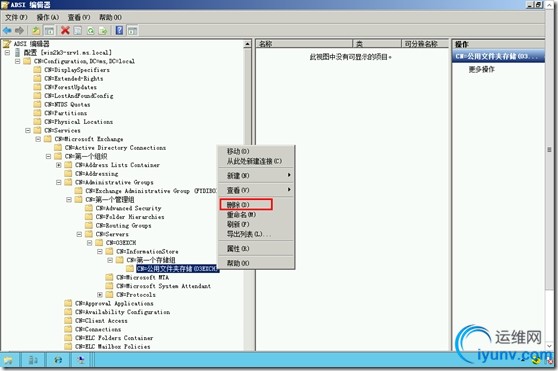
Task: Click the Refresh toolbar icon
Action: 91,31
